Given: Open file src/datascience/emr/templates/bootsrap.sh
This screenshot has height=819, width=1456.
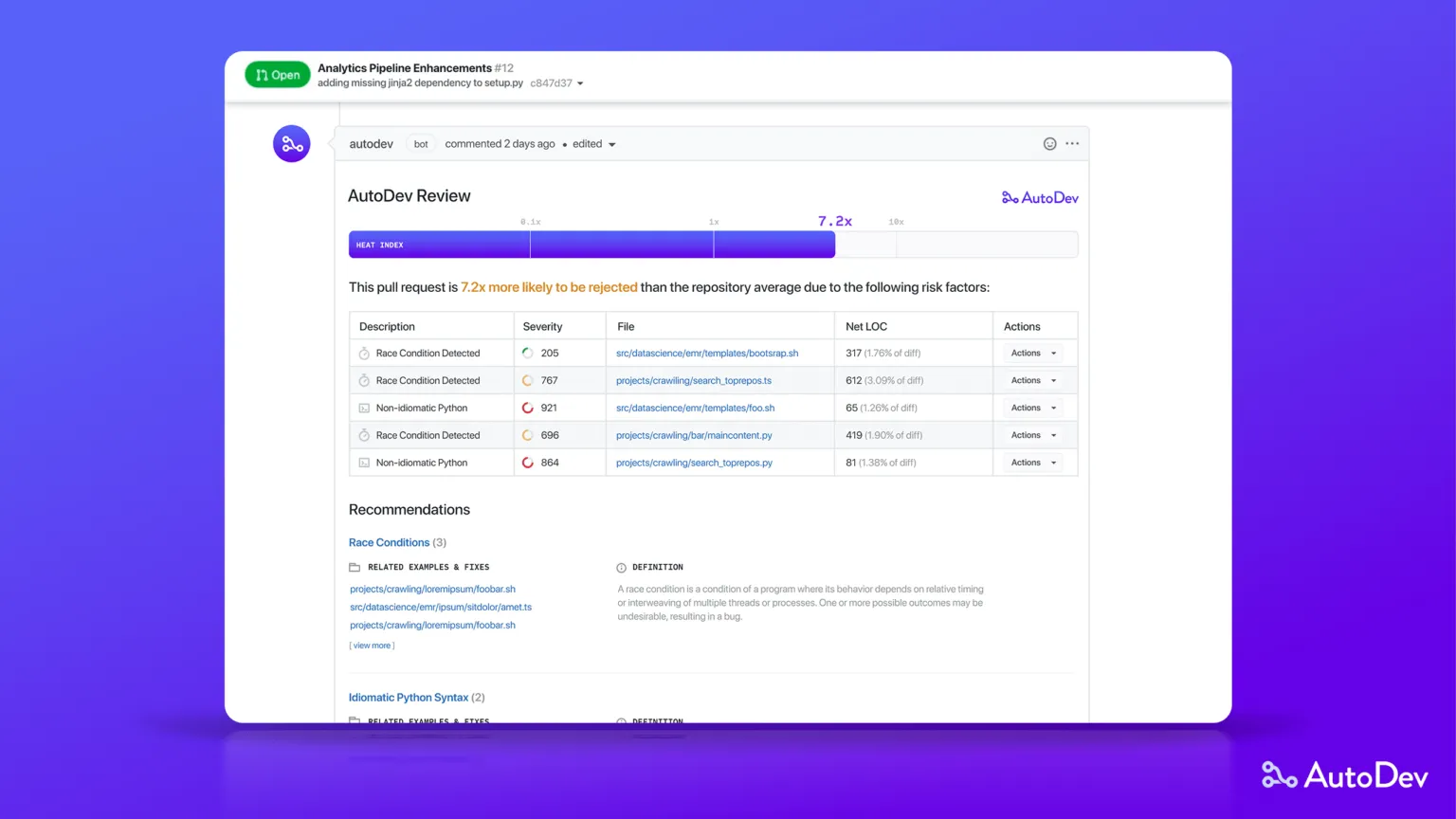Looking at the screenshot, I should click(x=707, y=353).
